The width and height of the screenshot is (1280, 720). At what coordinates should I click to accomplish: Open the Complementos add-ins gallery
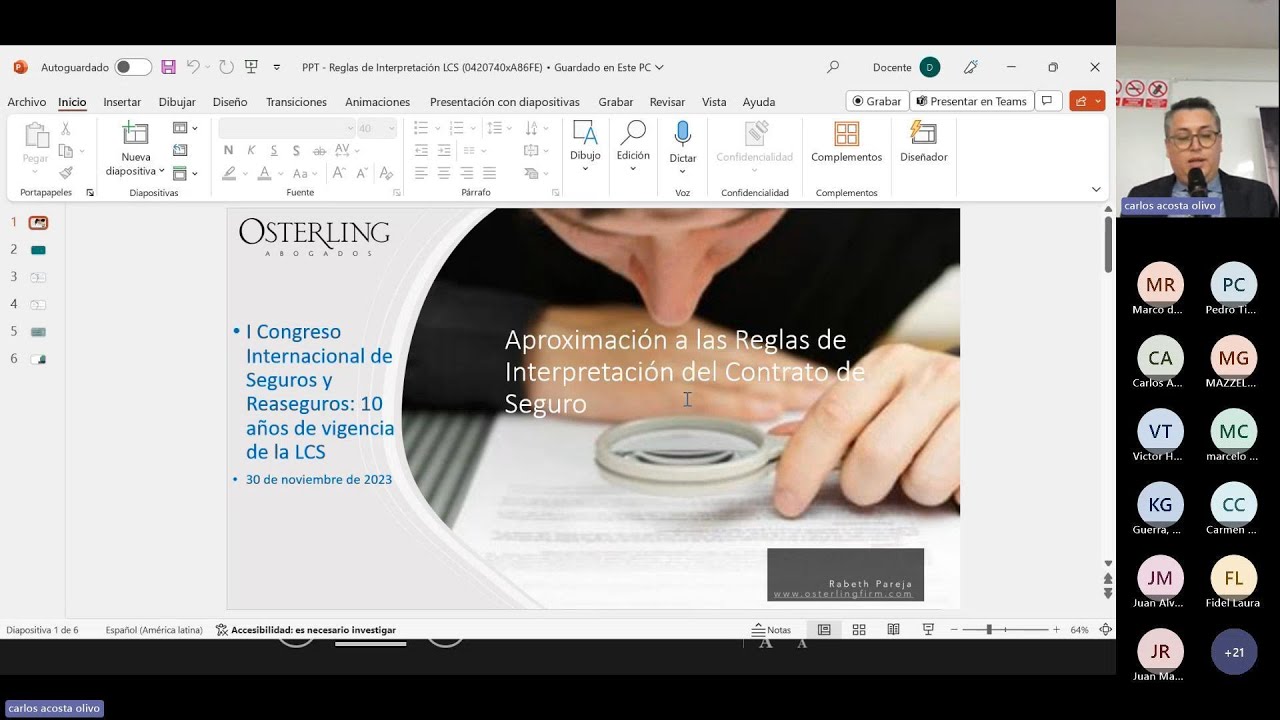click(846, 142)
